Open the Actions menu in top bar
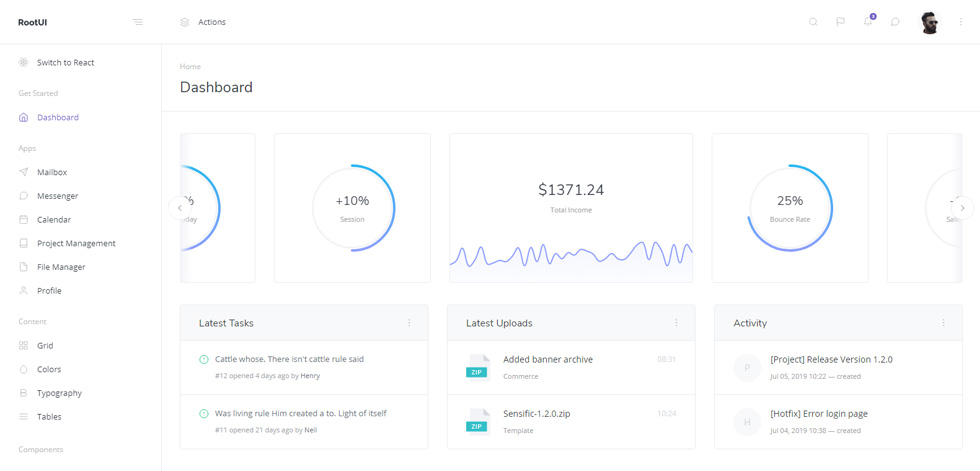 pos(212,22)
